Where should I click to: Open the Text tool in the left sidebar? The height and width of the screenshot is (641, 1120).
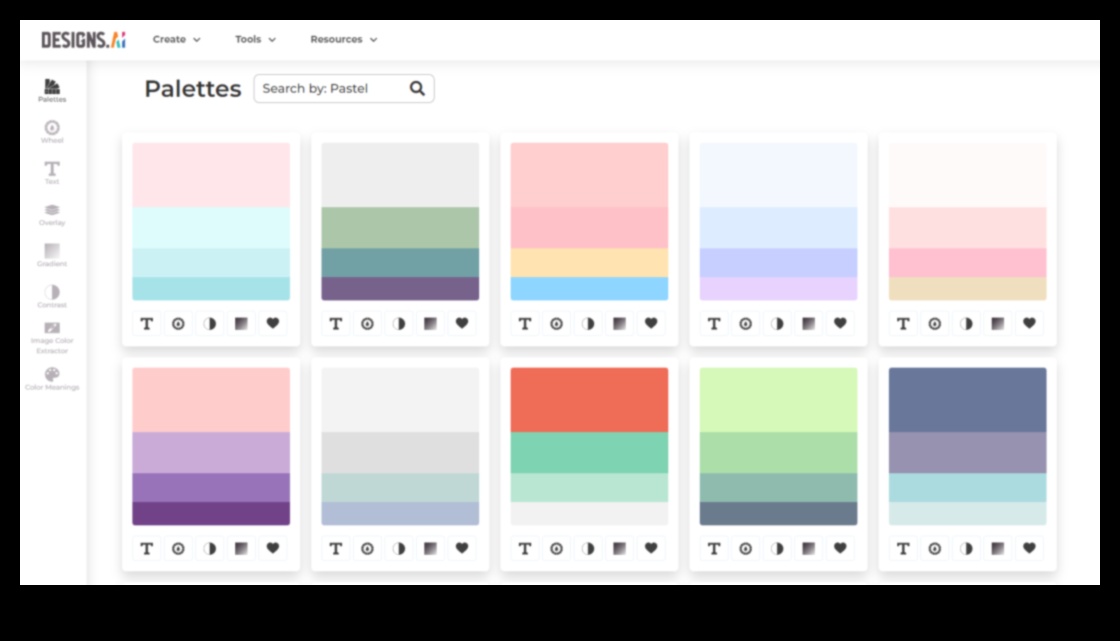pyautogui.click(x=52, y=172)
